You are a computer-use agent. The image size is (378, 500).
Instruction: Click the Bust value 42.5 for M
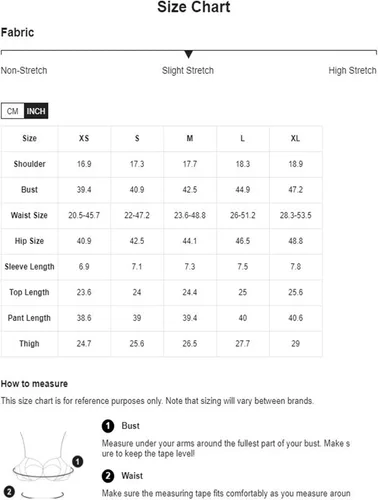coord(190,190)
